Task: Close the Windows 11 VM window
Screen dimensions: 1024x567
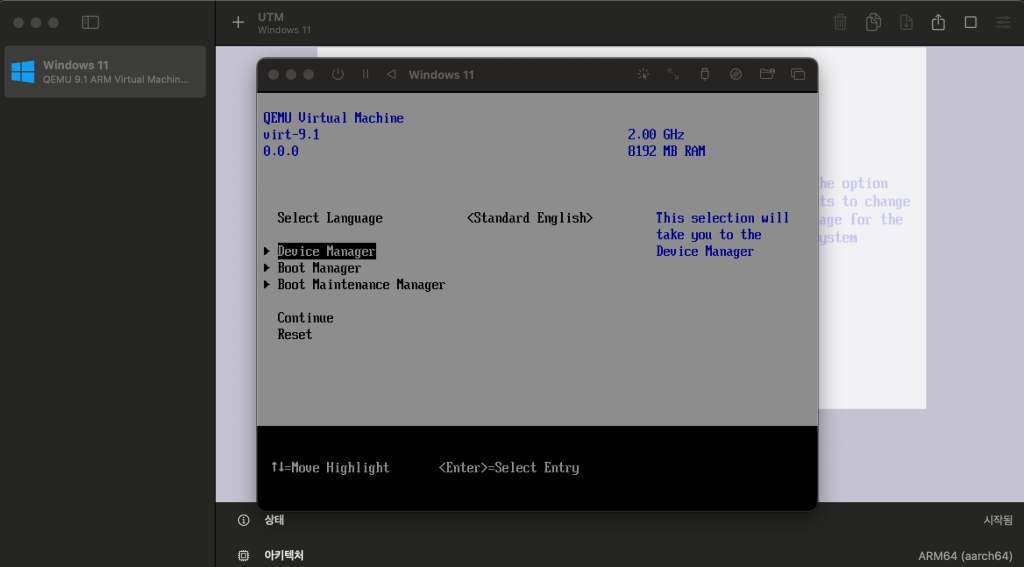Action: 273,74
